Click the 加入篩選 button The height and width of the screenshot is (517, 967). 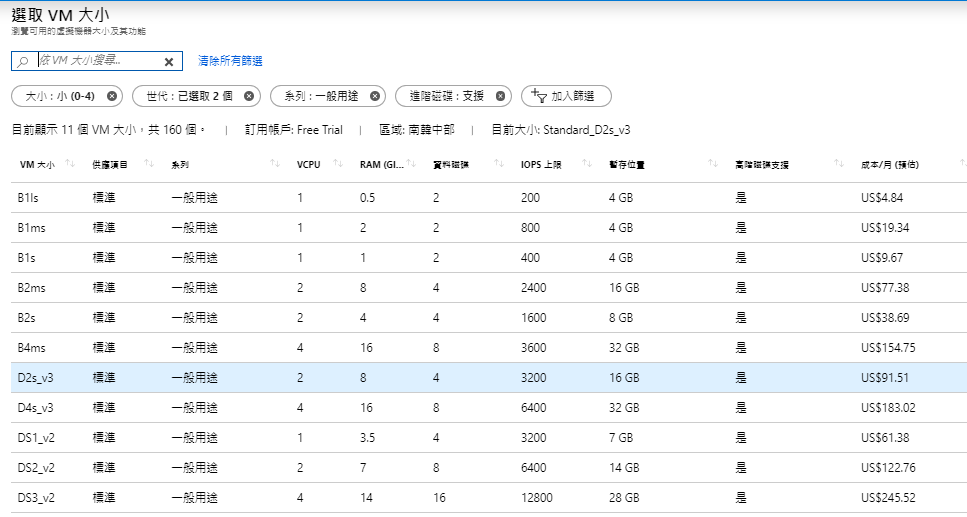pyautogui.click(x=566, y=96)
